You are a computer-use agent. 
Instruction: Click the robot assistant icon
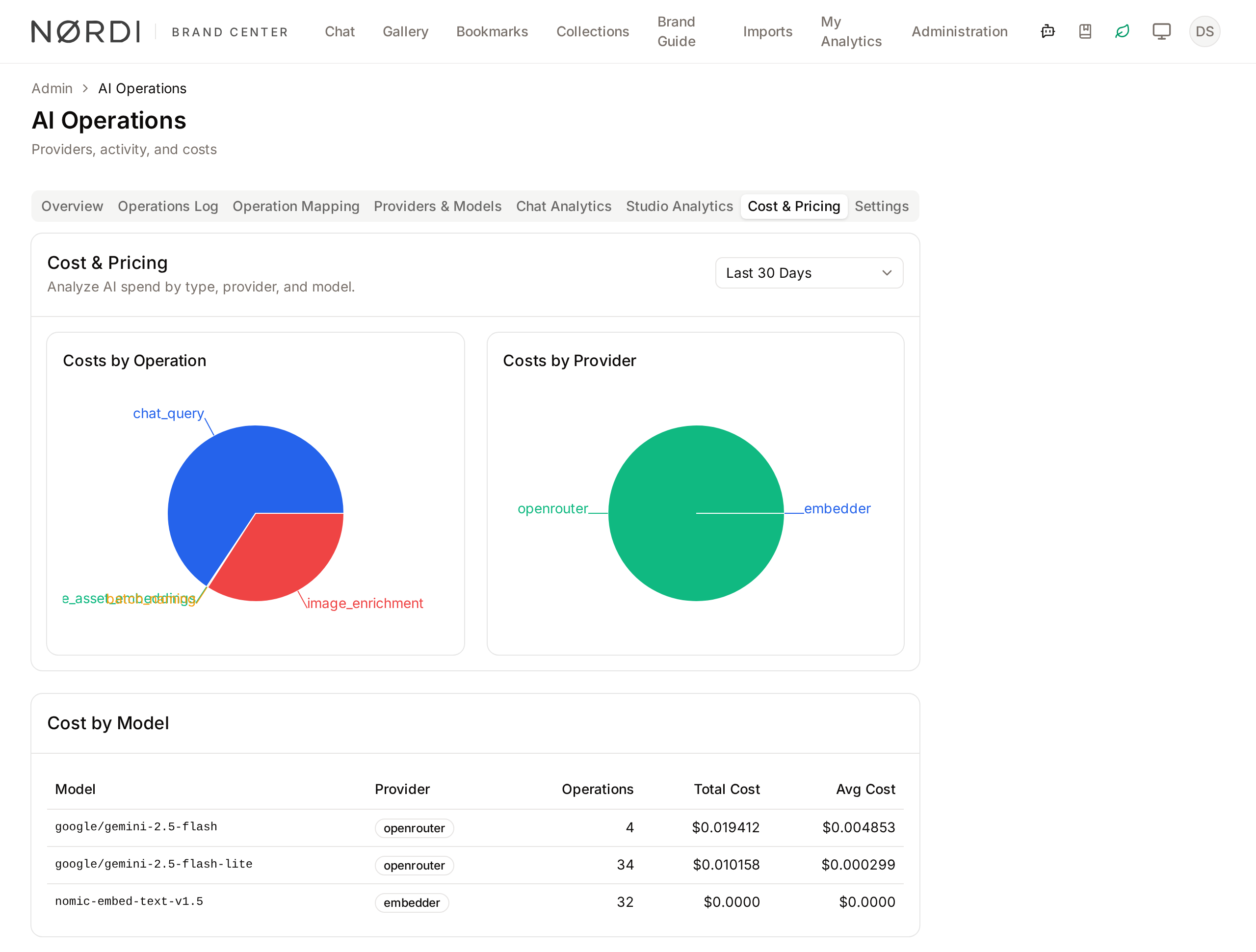1047,31
